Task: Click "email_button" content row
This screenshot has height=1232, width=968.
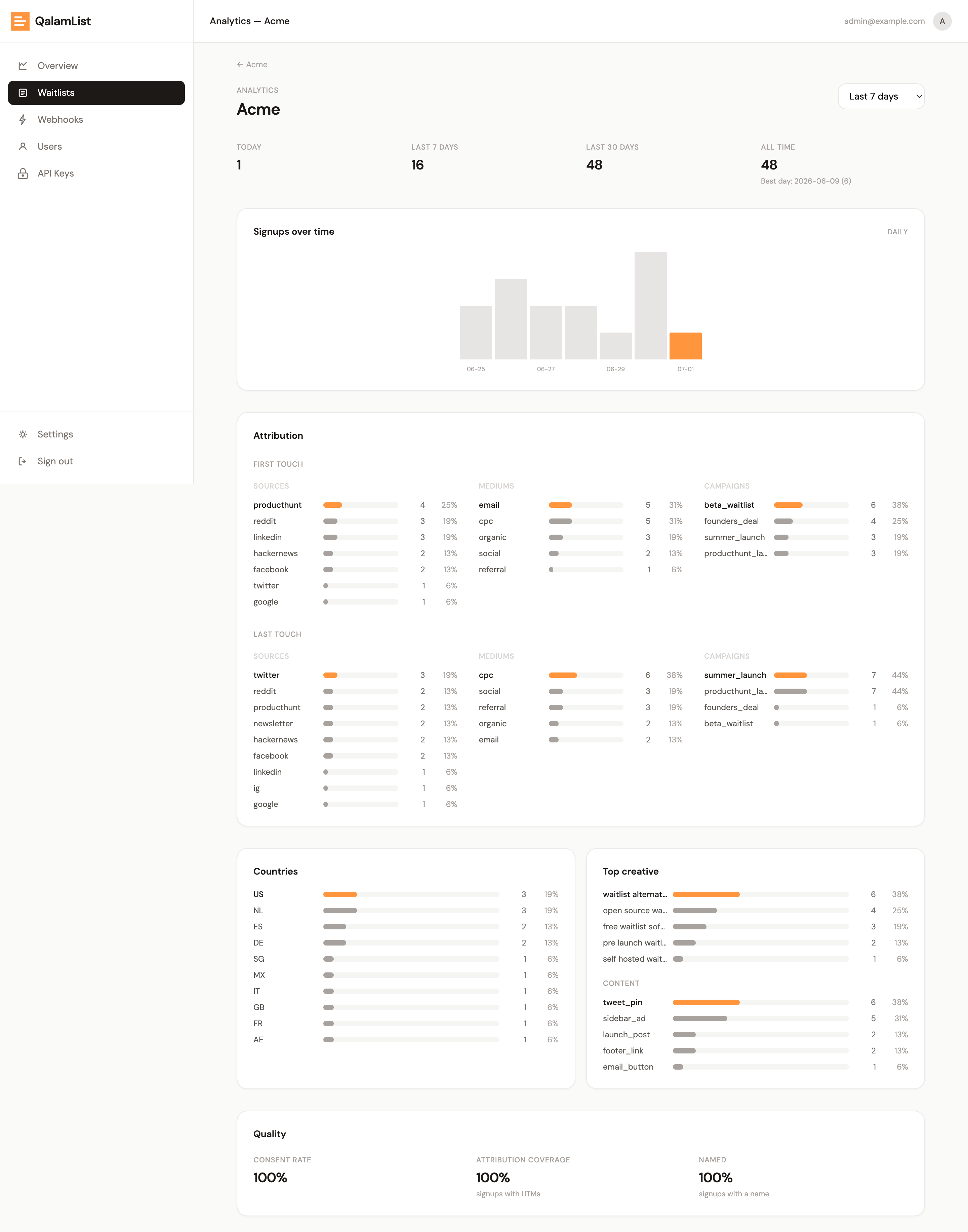Action: coord(755,1067)
